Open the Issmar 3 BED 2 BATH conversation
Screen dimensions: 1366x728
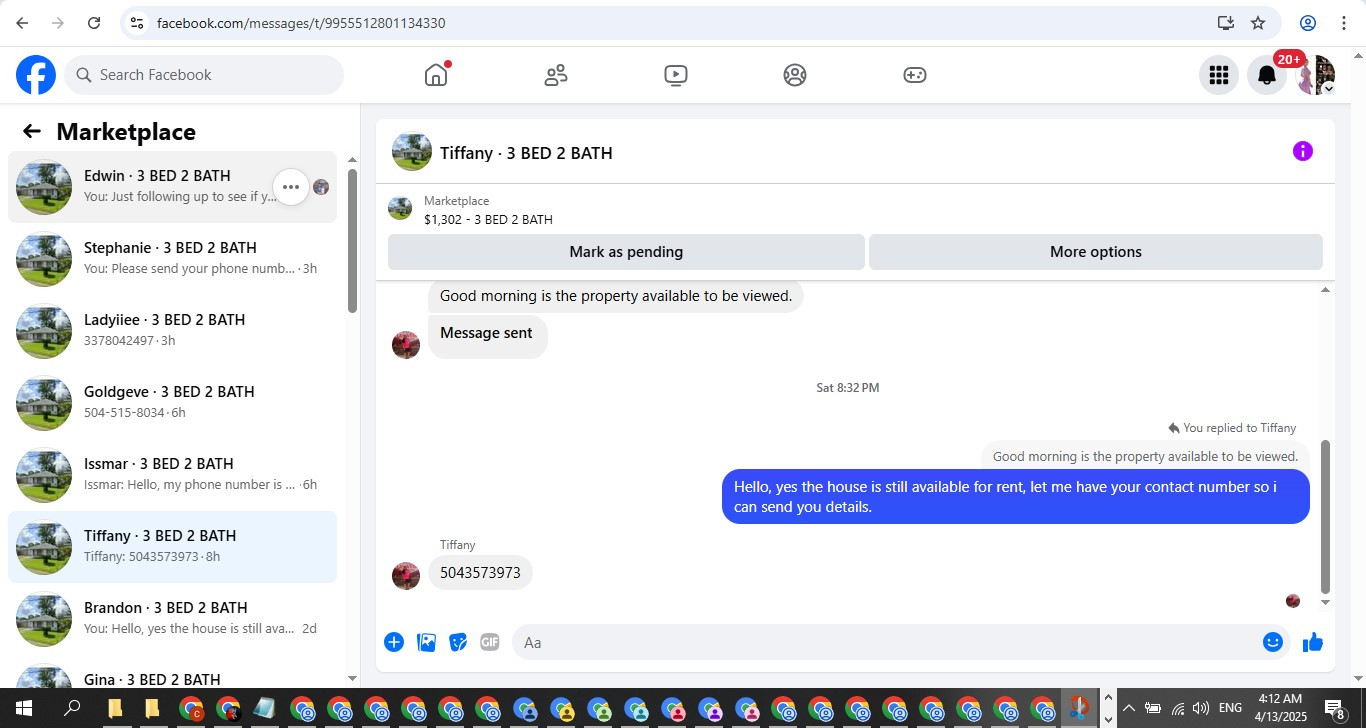172,475
